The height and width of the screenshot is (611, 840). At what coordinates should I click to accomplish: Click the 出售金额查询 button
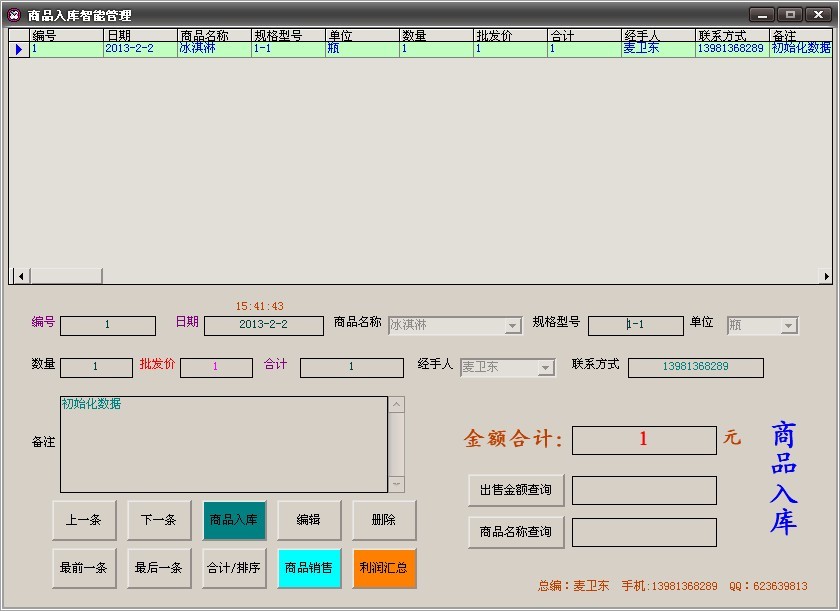point(516,490)
